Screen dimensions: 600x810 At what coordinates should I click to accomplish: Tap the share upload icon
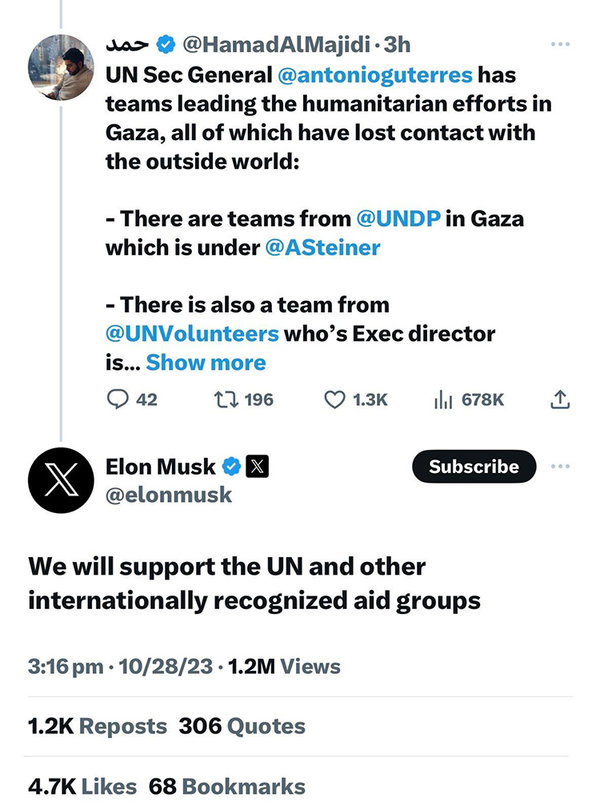561,400
